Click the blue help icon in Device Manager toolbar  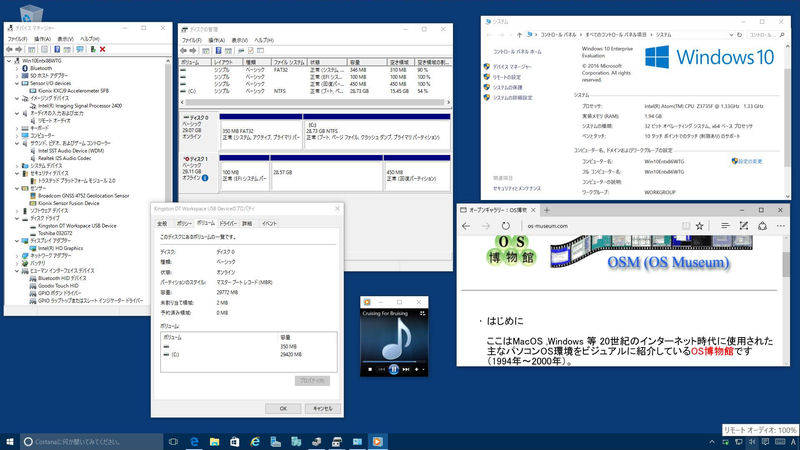[x=57, y=49]
